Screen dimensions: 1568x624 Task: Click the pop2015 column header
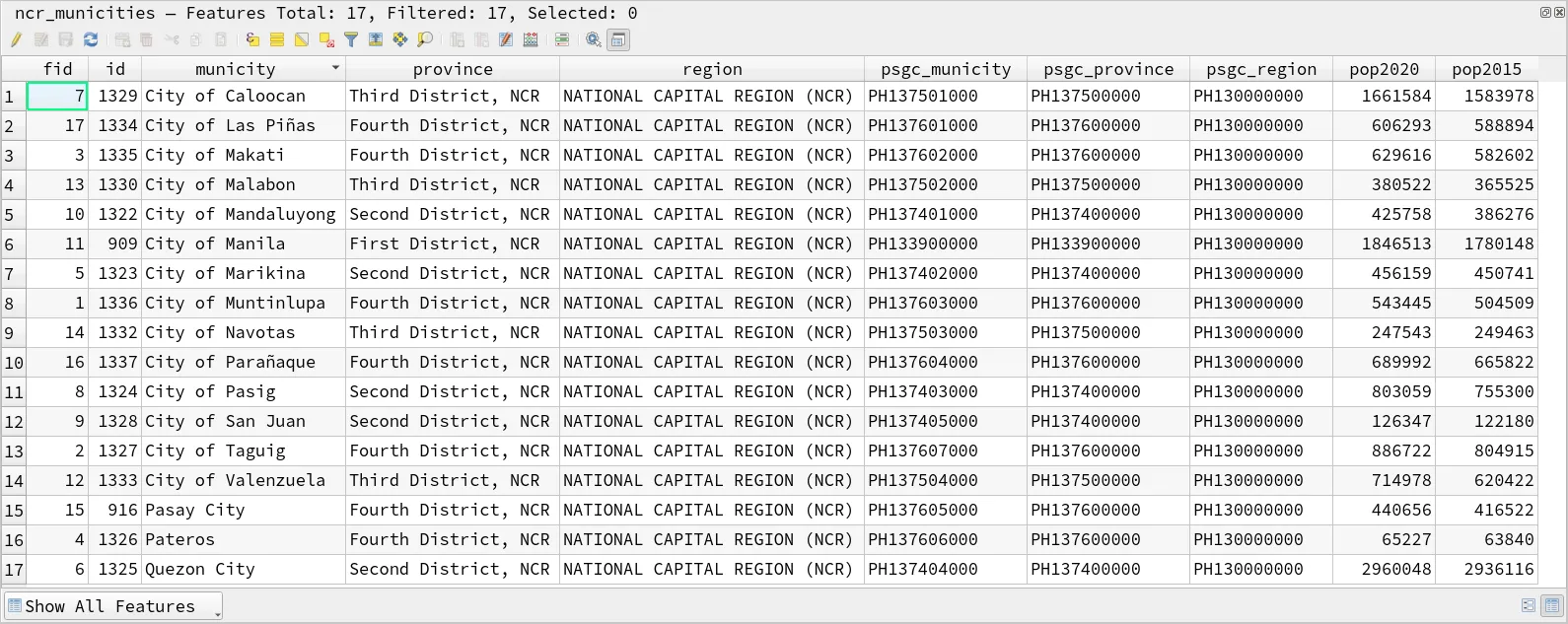click(1486, 69)
